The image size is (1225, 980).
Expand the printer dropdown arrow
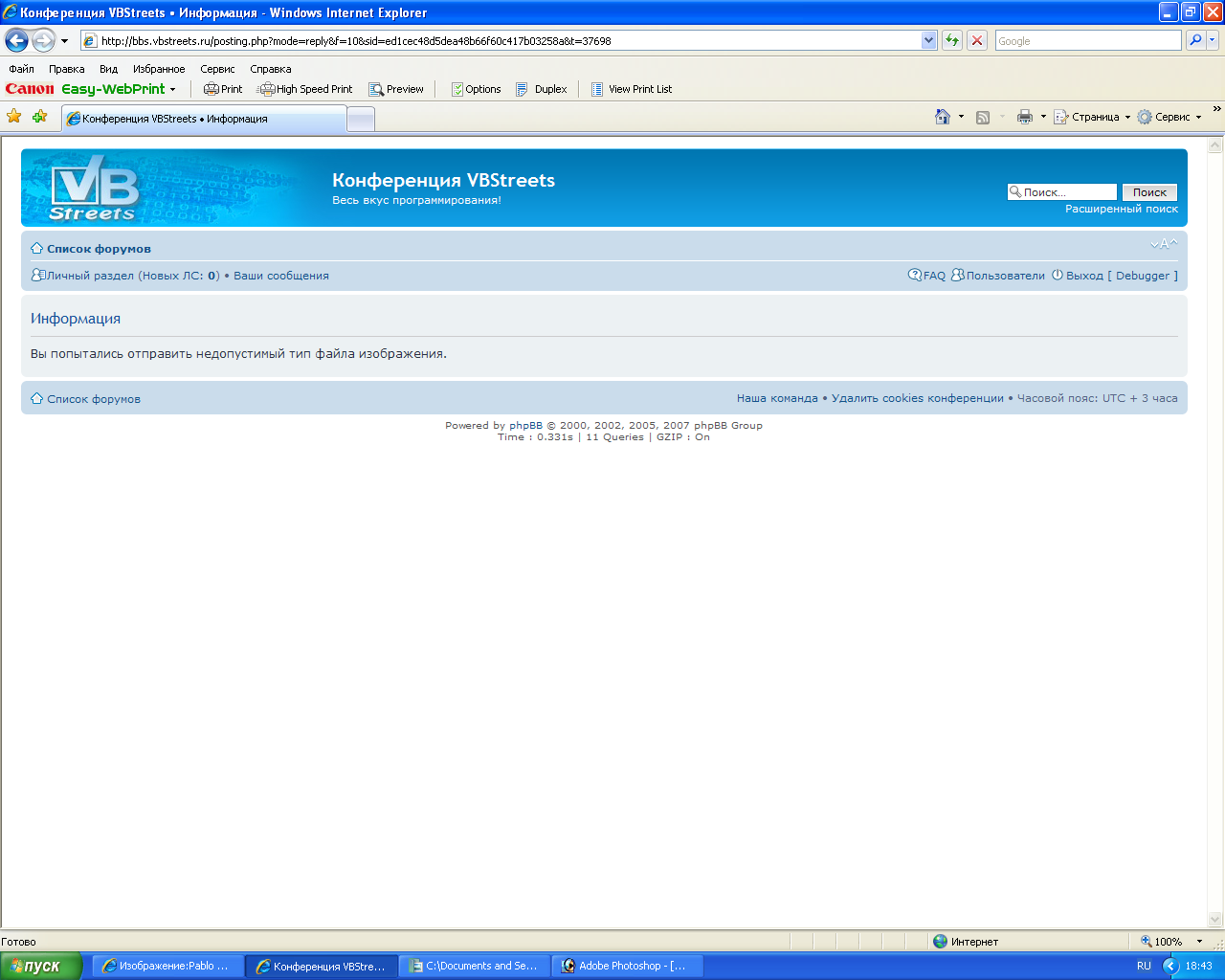[1043, 117]
